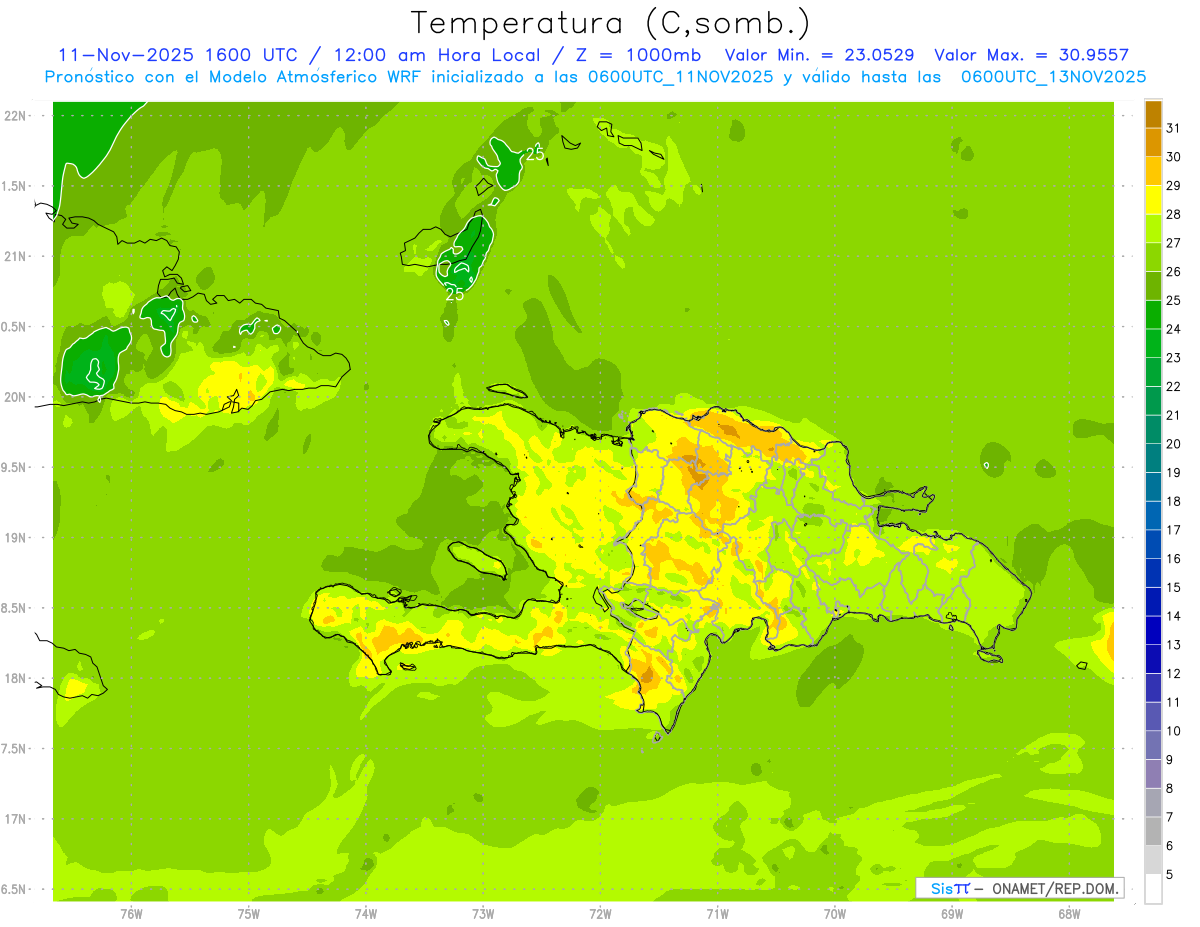Click the 69W longitude axis label
The width and height of the screenshot is (1200, 927).
tap(952, 913)
